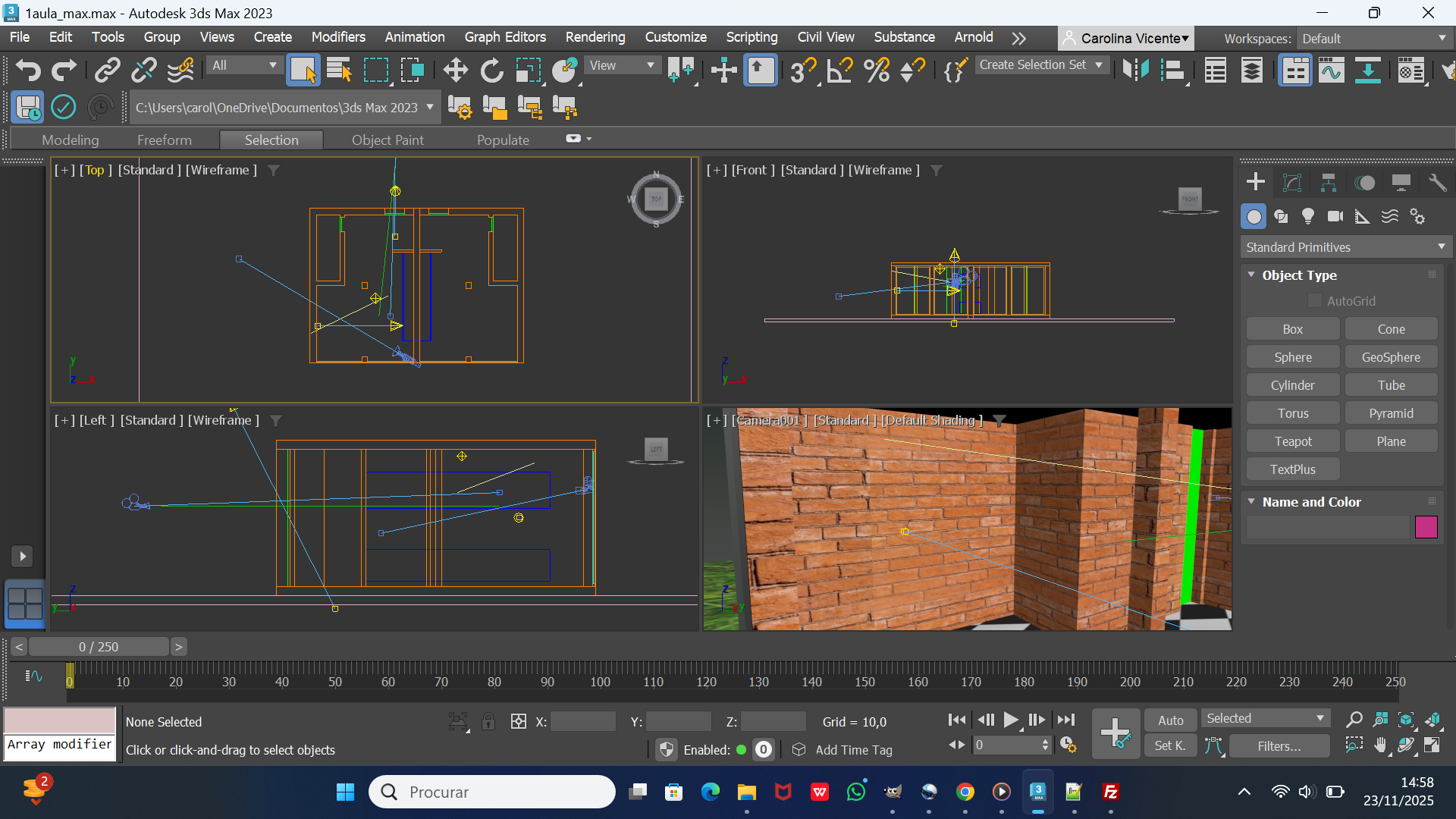Image resolution: width=1456 pixels, height=819 pixels.
Task: Click the Teapot primitive button
Action: [1292, 441]
